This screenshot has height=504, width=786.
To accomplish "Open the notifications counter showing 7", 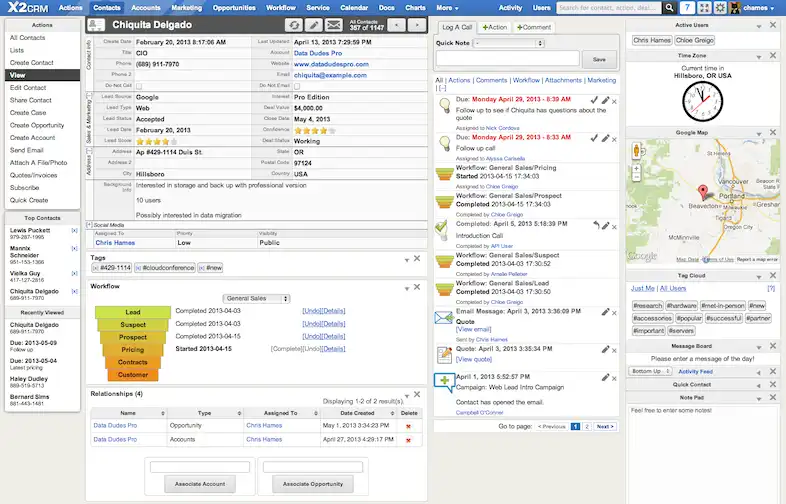I will click(x=687, y=8).
